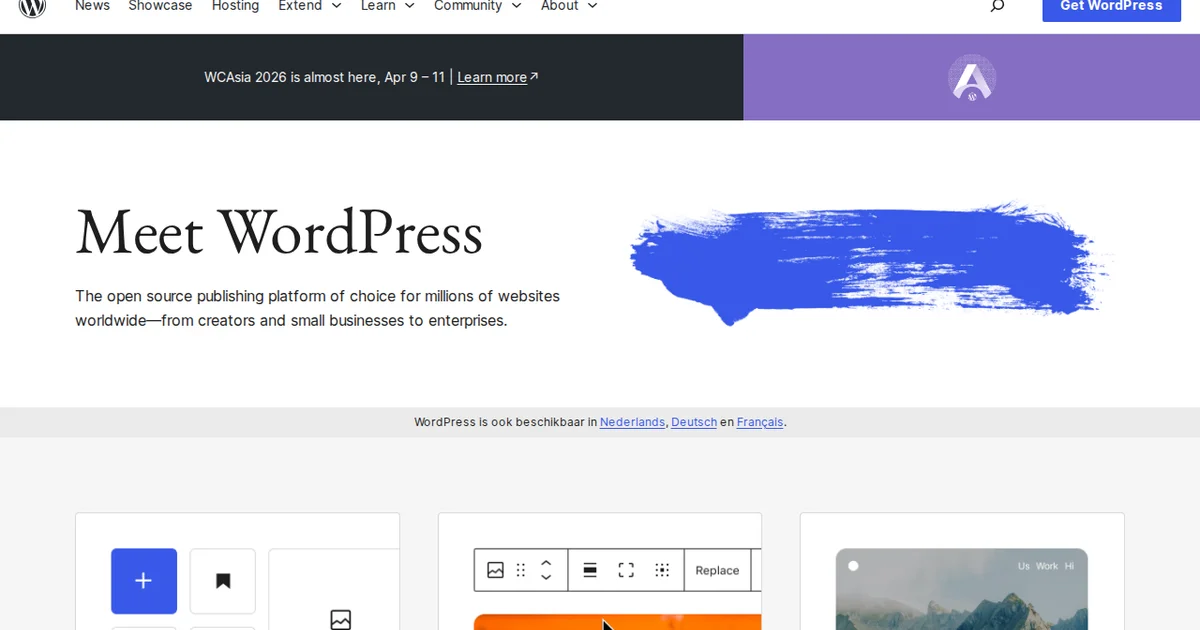Click the align icon in block toolbar
The height and width of the screenshot is (630, 1200).
point(590,570)
